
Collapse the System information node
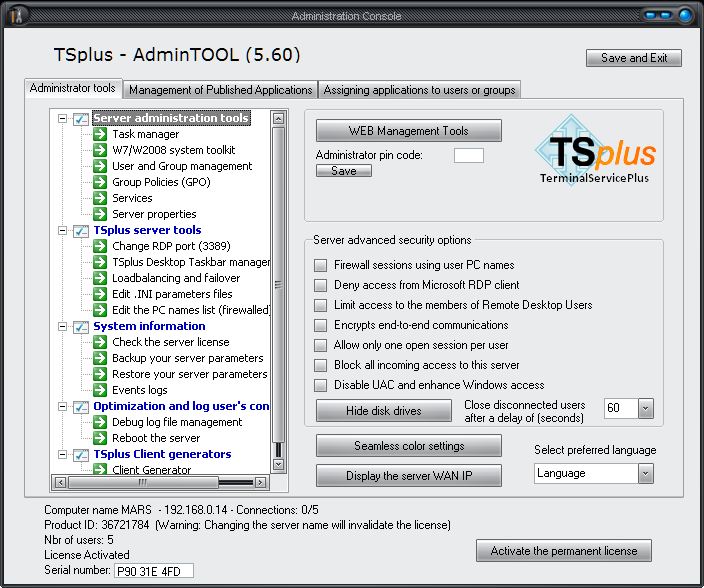pyautogui.click(x=62, y=327)
